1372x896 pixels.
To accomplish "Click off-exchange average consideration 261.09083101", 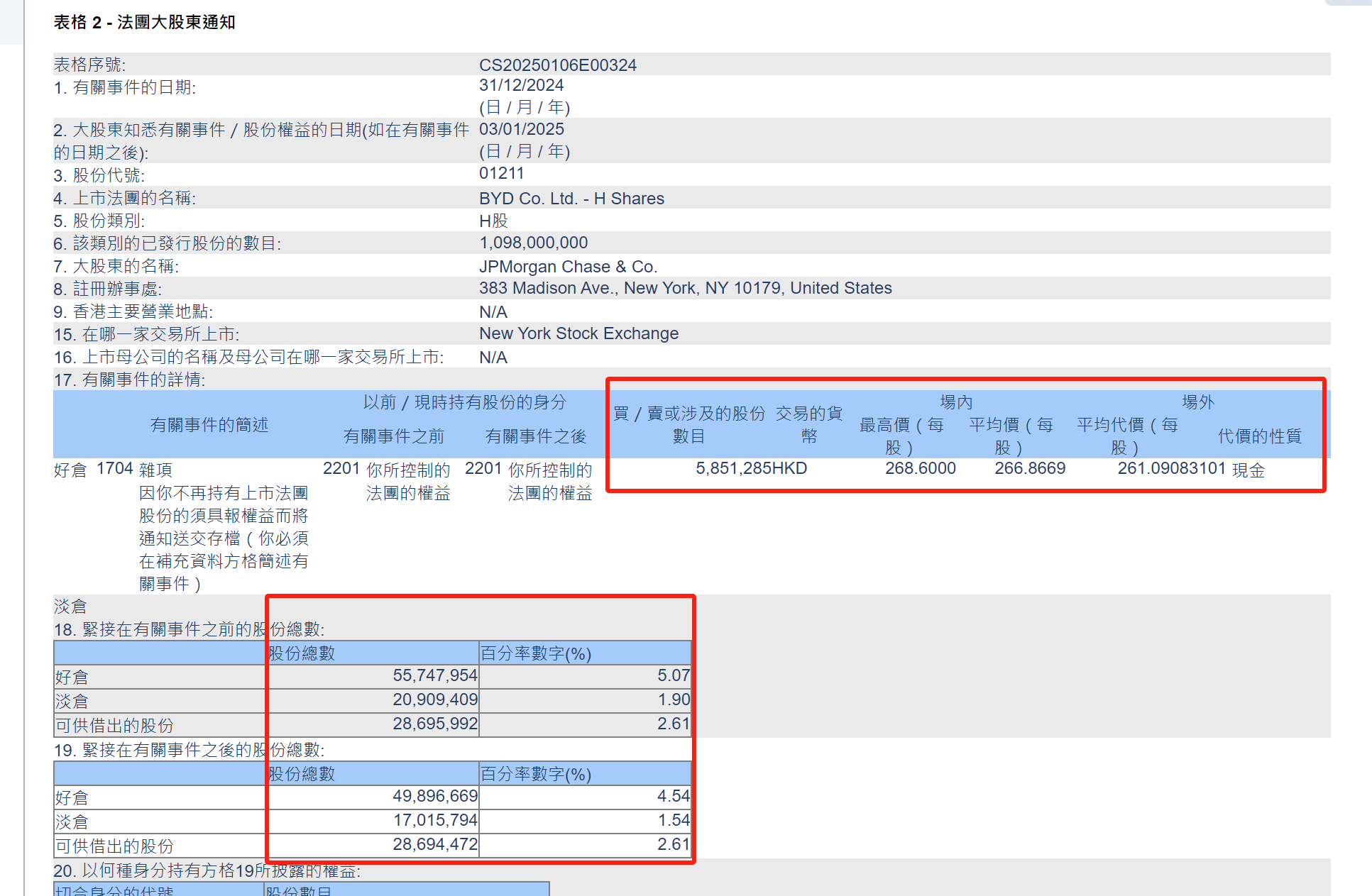I will 1172,468.
